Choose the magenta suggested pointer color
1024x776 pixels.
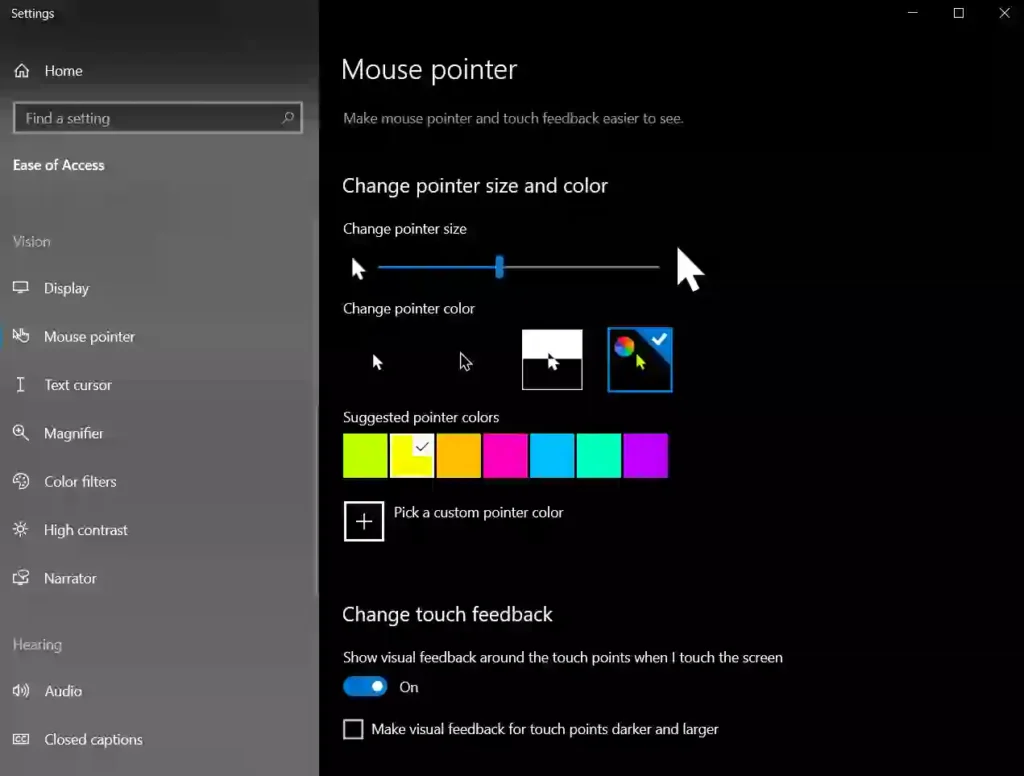505,455
